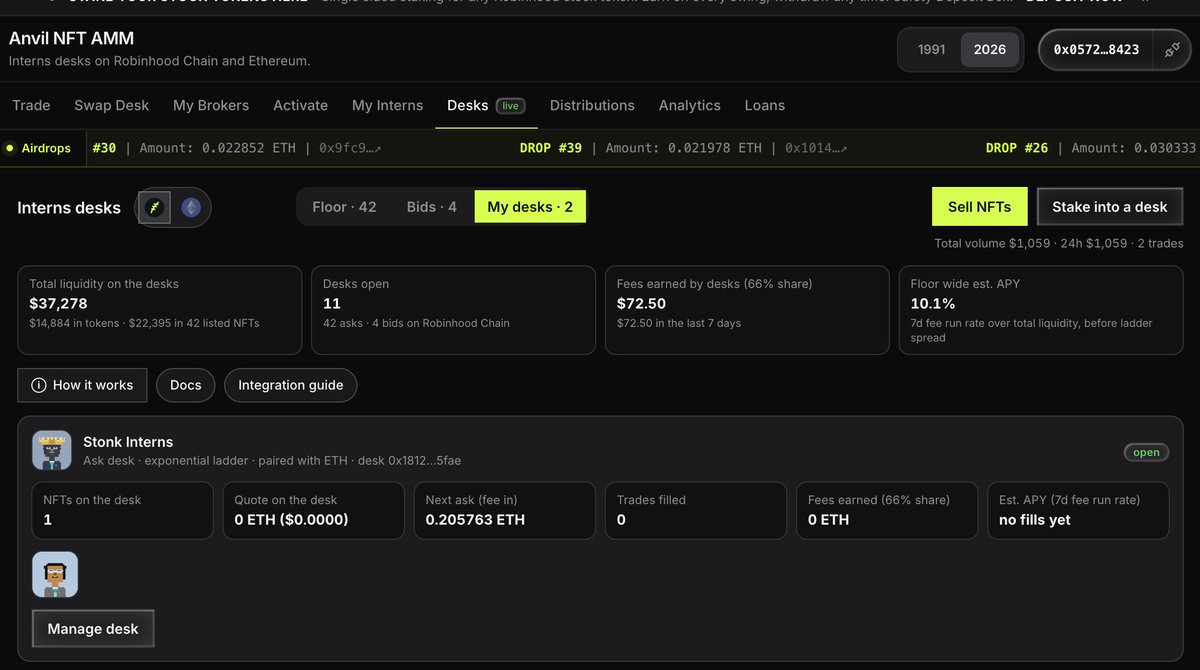Switch theme to 2026
The width and height of the screenshot is (1200, 670).
point(990,49)
